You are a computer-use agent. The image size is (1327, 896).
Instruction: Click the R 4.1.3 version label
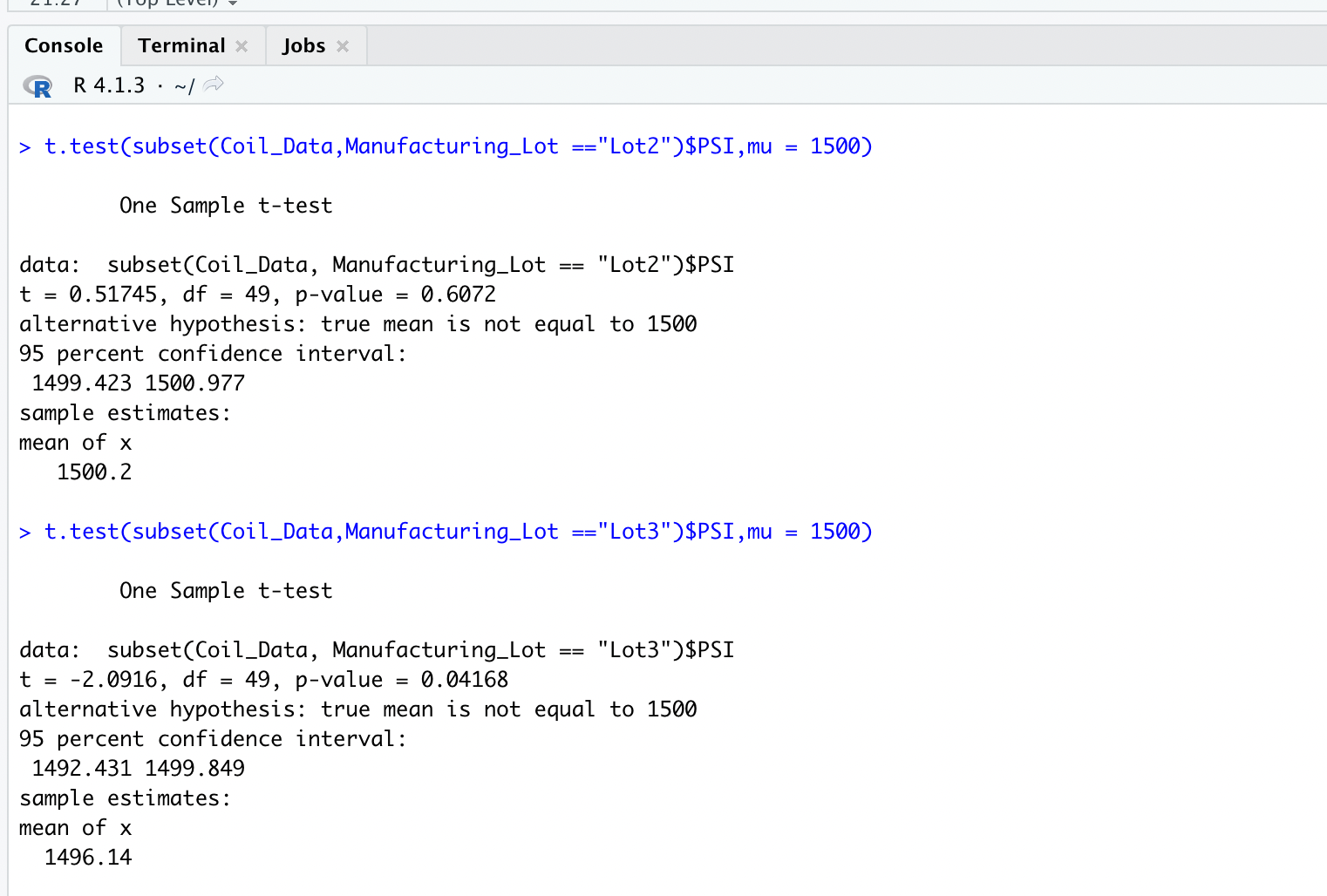[x=108, y=85]
